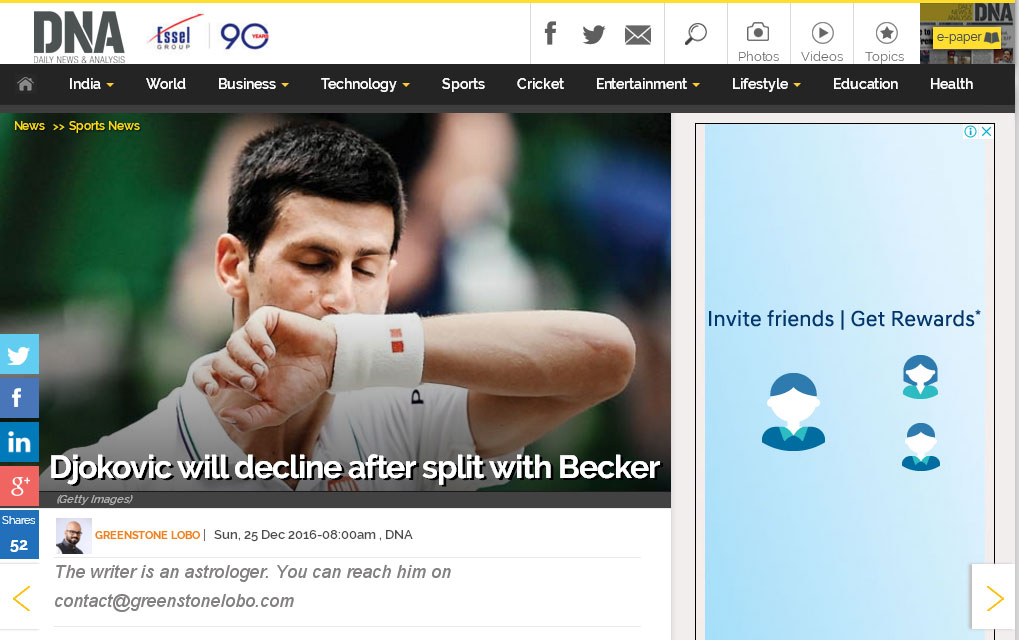Open author Greenstone Lobo's profile link

pos(148,535)
